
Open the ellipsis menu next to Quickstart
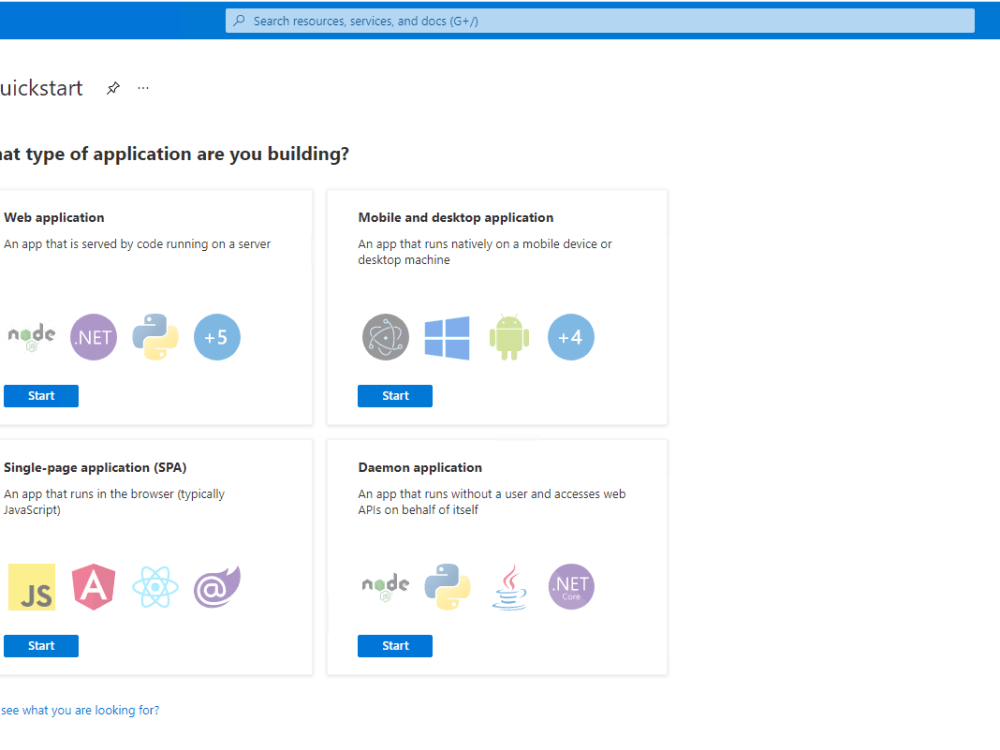point(142,87)
